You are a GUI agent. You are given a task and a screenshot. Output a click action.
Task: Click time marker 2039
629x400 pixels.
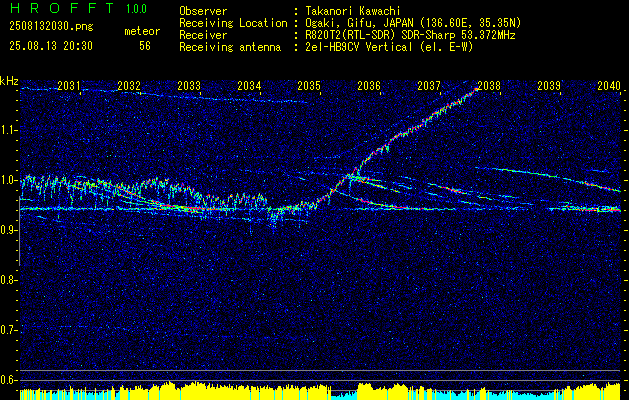pos(549,85)
